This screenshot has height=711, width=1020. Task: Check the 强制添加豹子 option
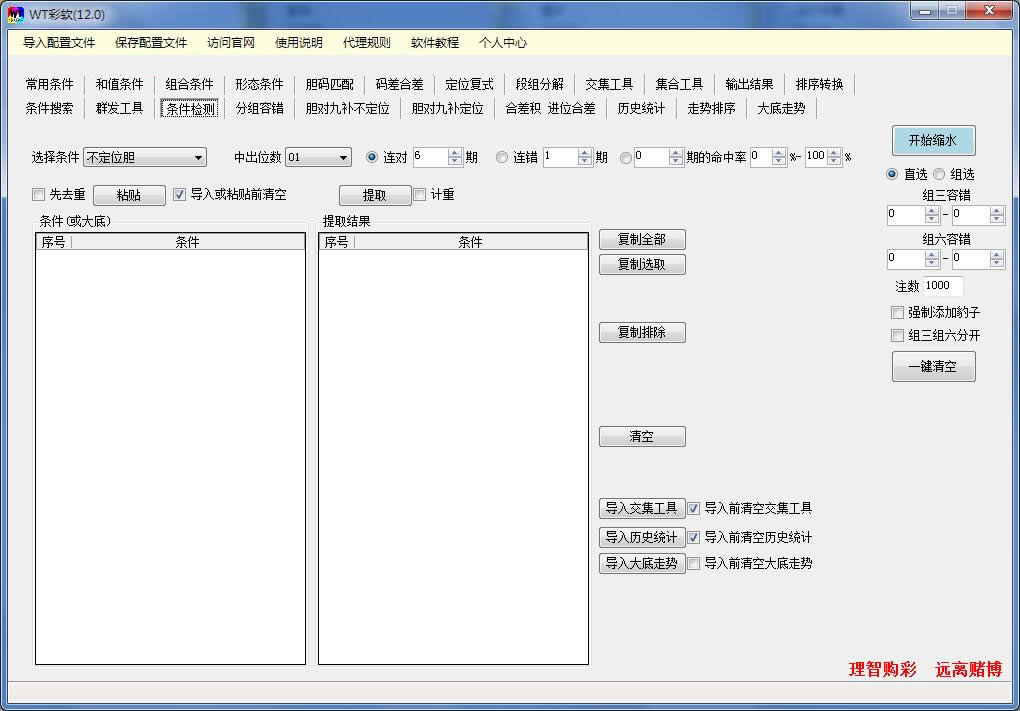[x=895, y=313]
